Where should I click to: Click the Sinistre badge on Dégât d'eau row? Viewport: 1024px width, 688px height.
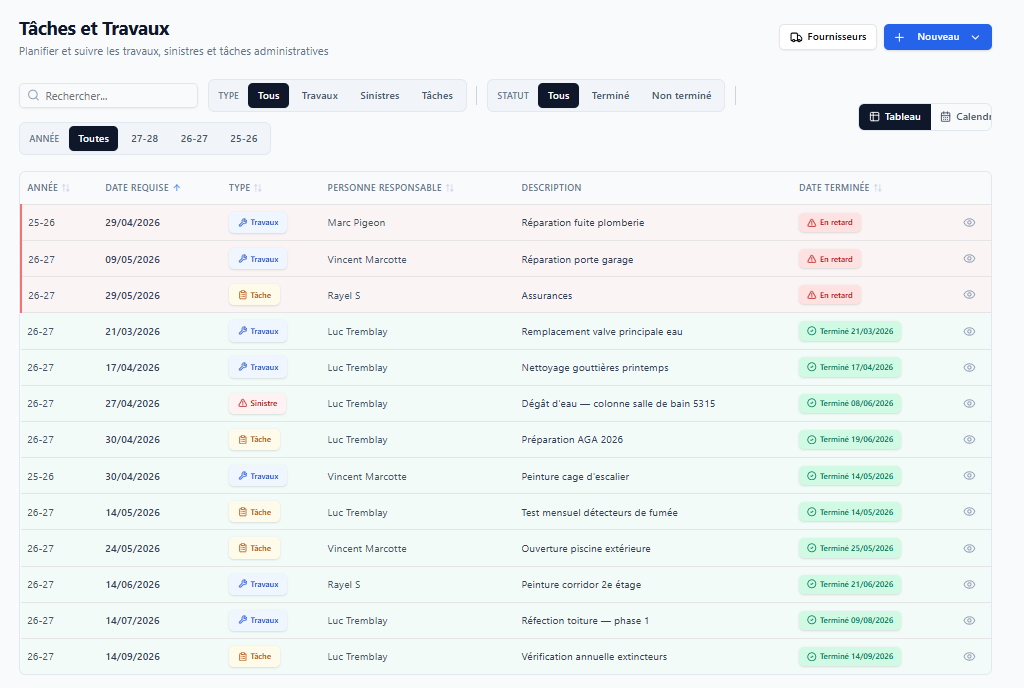point(257,403)
